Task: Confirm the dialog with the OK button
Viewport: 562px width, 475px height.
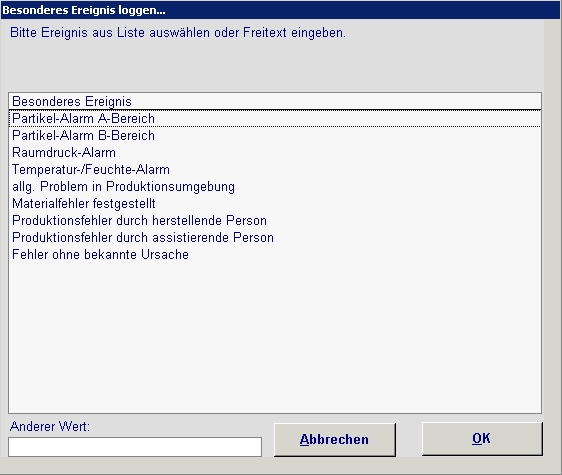Action: pyautogui.click(x=482, y=439)
